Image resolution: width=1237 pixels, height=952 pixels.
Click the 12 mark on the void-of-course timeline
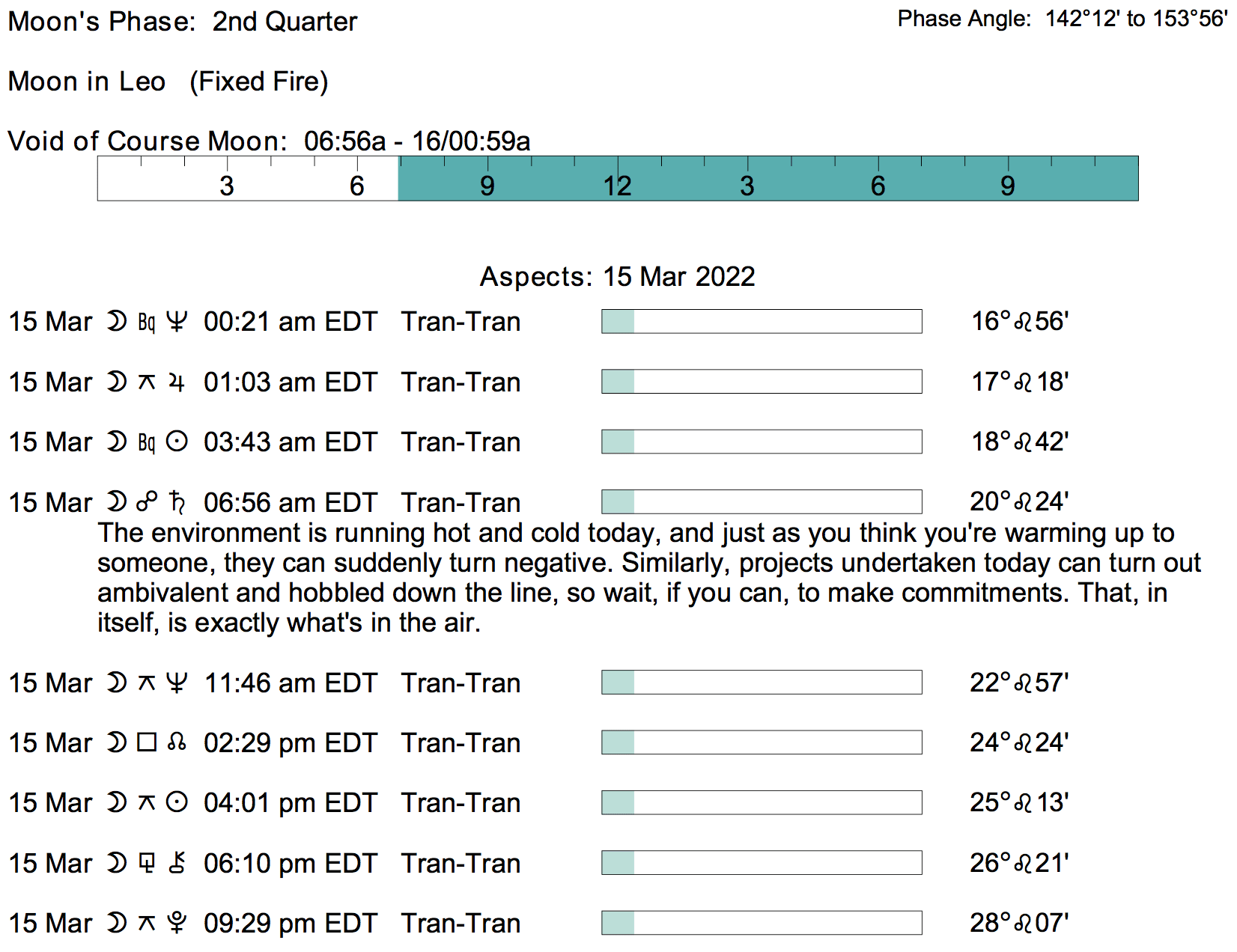618,186
